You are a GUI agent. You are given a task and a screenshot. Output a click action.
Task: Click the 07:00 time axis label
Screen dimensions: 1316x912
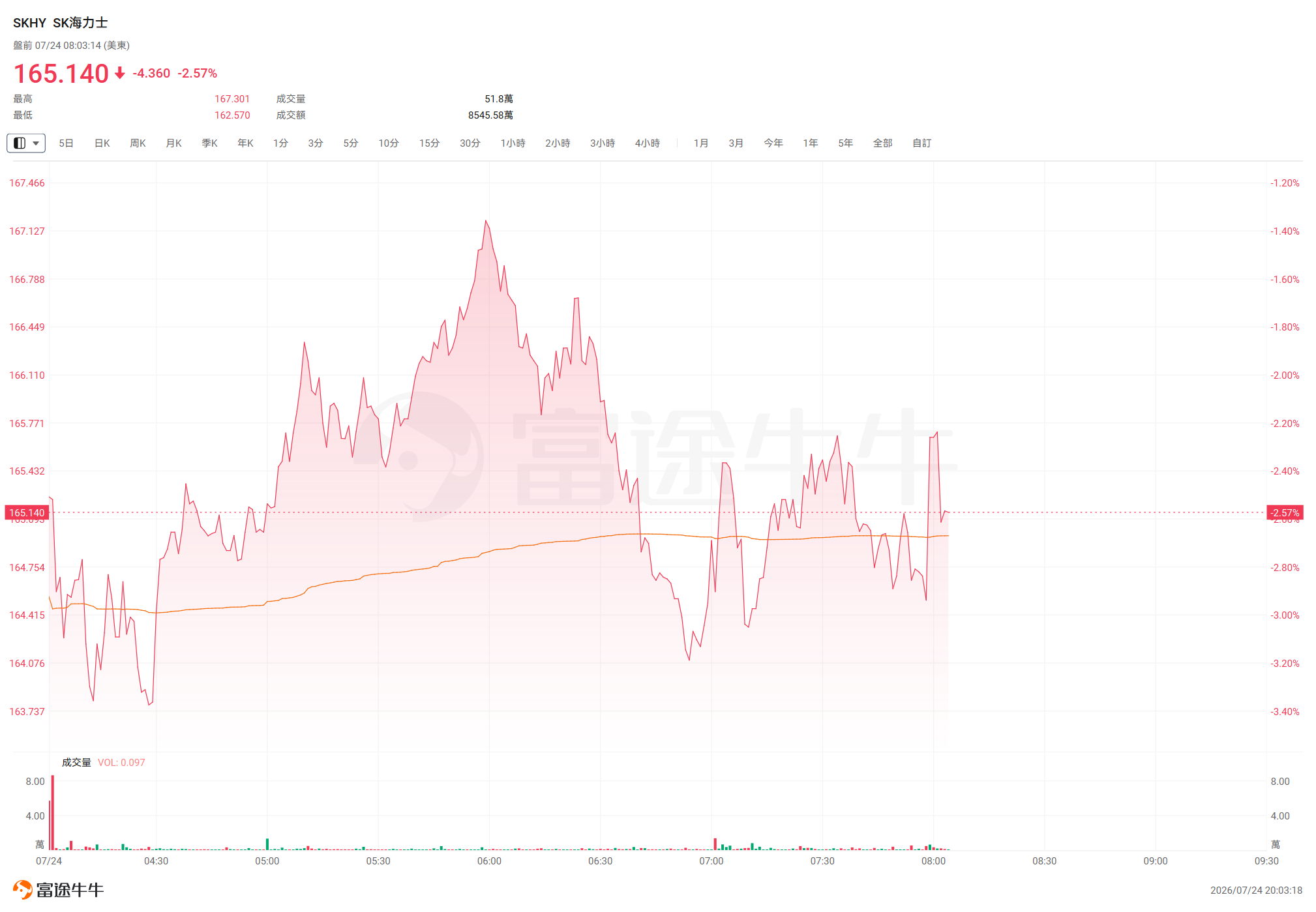(x=711, y=861)
